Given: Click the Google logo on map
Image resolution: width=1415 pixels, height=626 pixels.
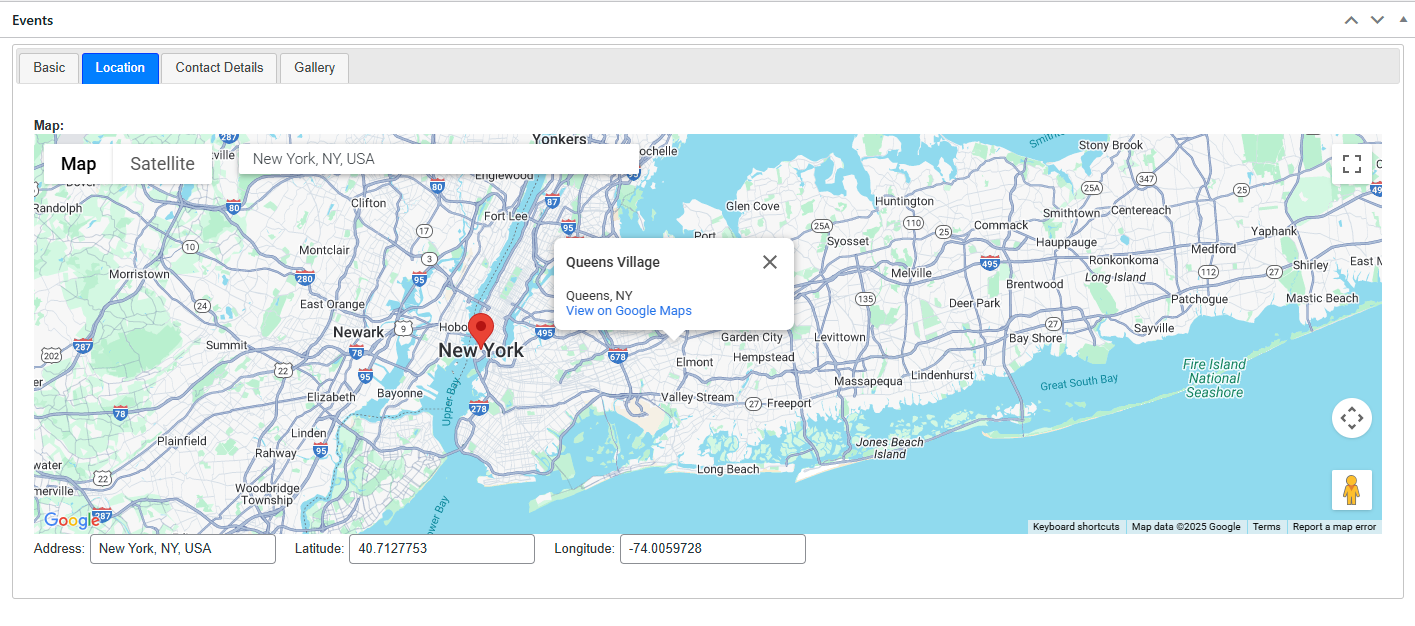Looking at the screenshot, I should (72, 520).
